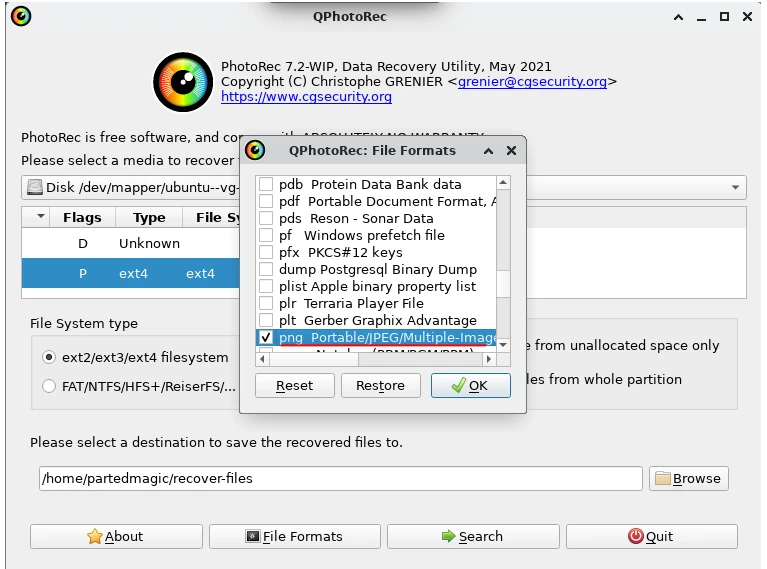Check the plr Terraria Player File box
The image size is (767, 569).
[266, 303]
